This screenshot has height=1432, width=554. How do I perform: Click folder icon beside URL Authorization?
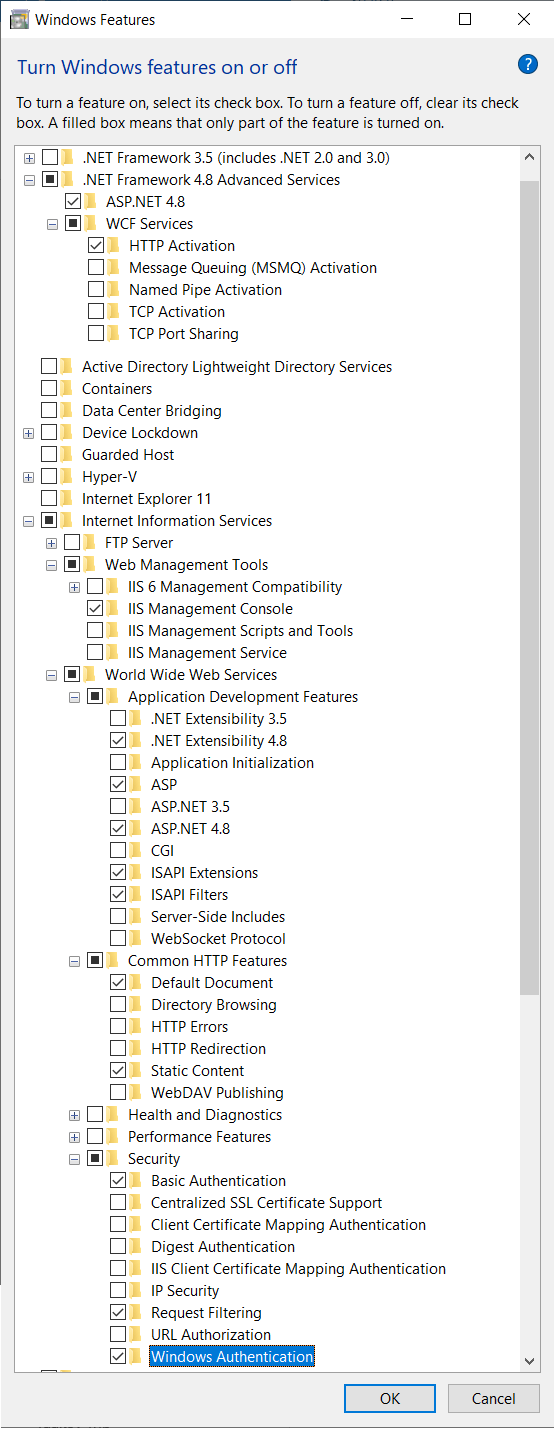pos(137,1335)
